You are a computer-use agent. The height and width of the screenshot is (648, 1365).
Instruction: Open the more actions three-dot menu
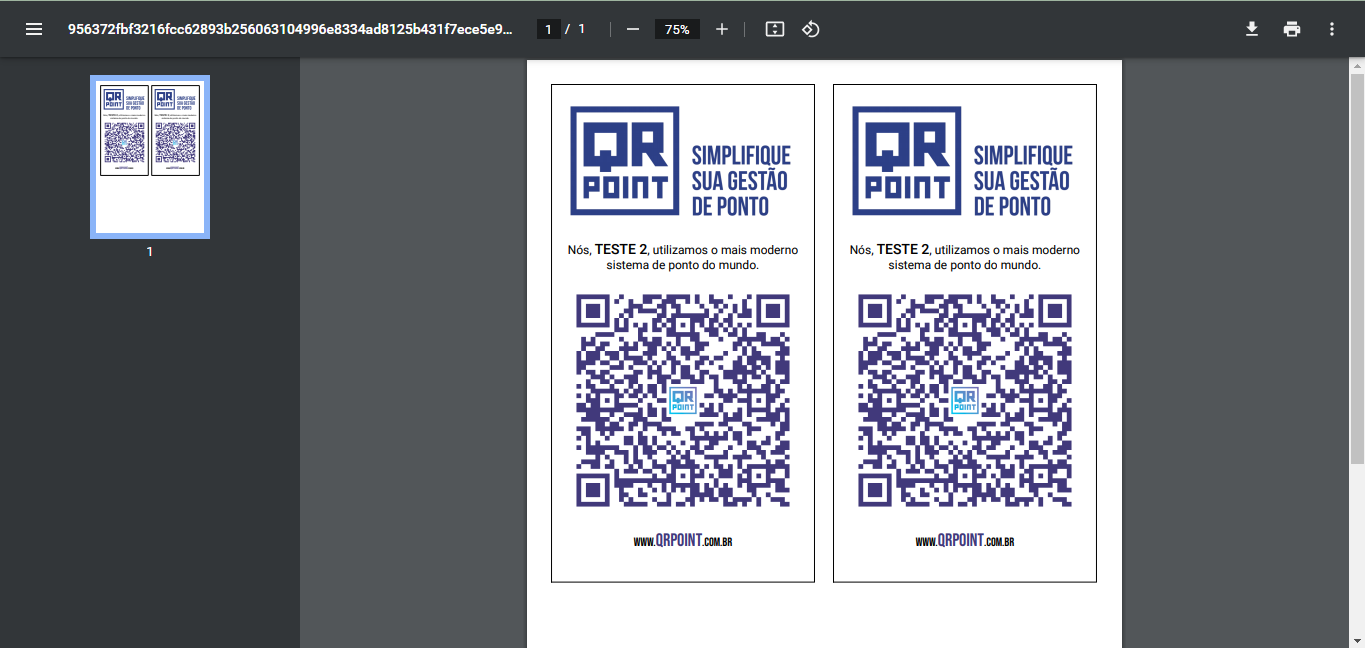coord(1332,29)
